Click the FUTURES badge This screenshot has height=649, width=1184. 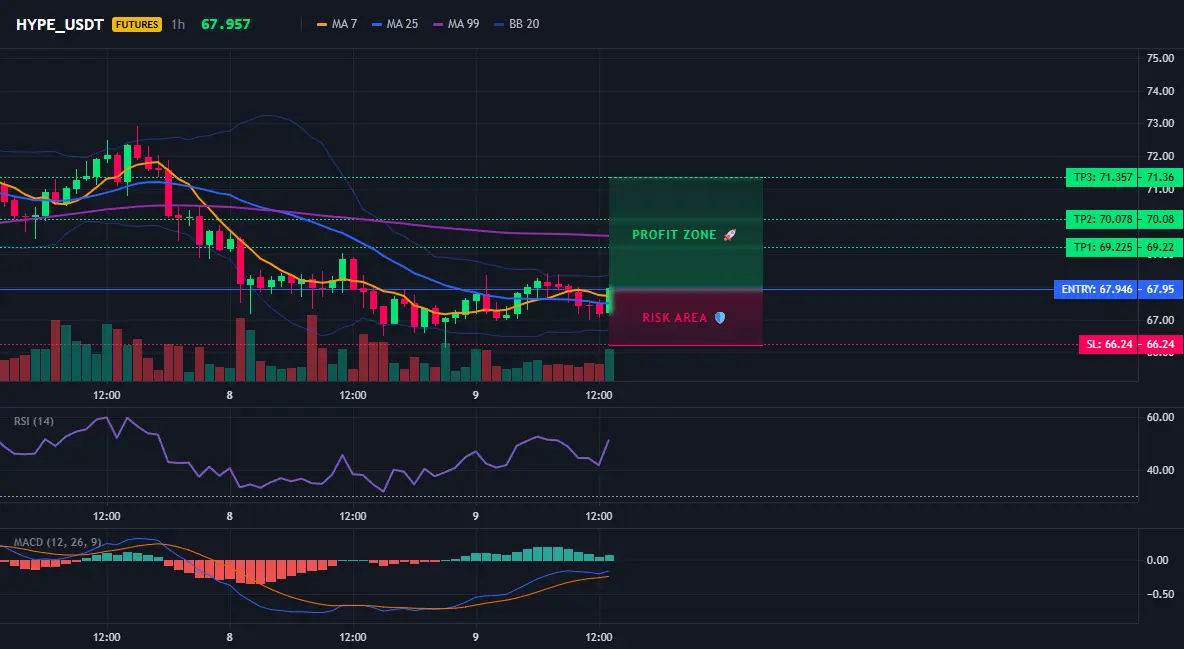pyautogui.click(x=137, y=24)
